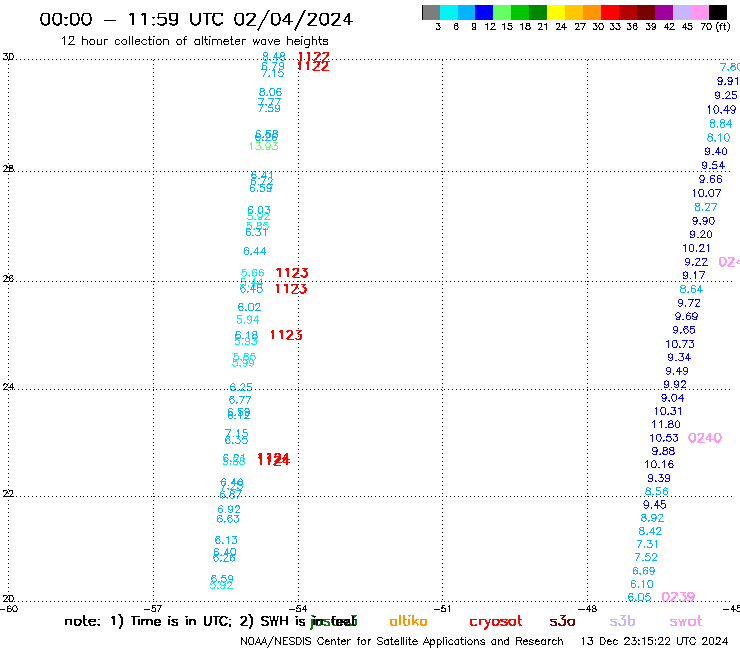The image size is (740, 650).
Task: Click the -57 longitude axis label
Action: (153, 608)
